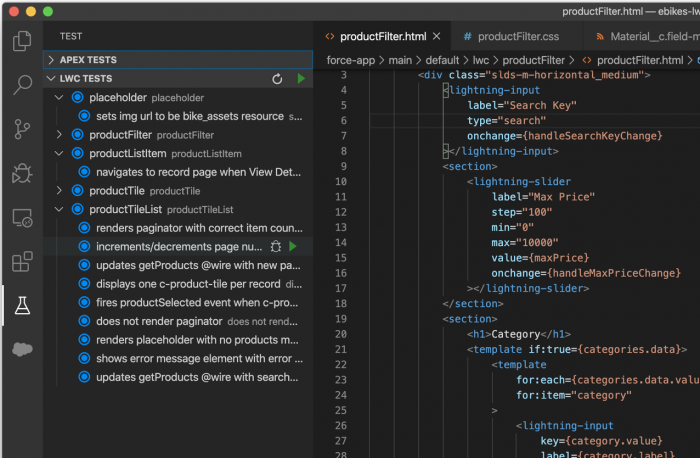The image size is (700, 458).
Task: Close the productFilter.html tab
Action: click(437, 37)
